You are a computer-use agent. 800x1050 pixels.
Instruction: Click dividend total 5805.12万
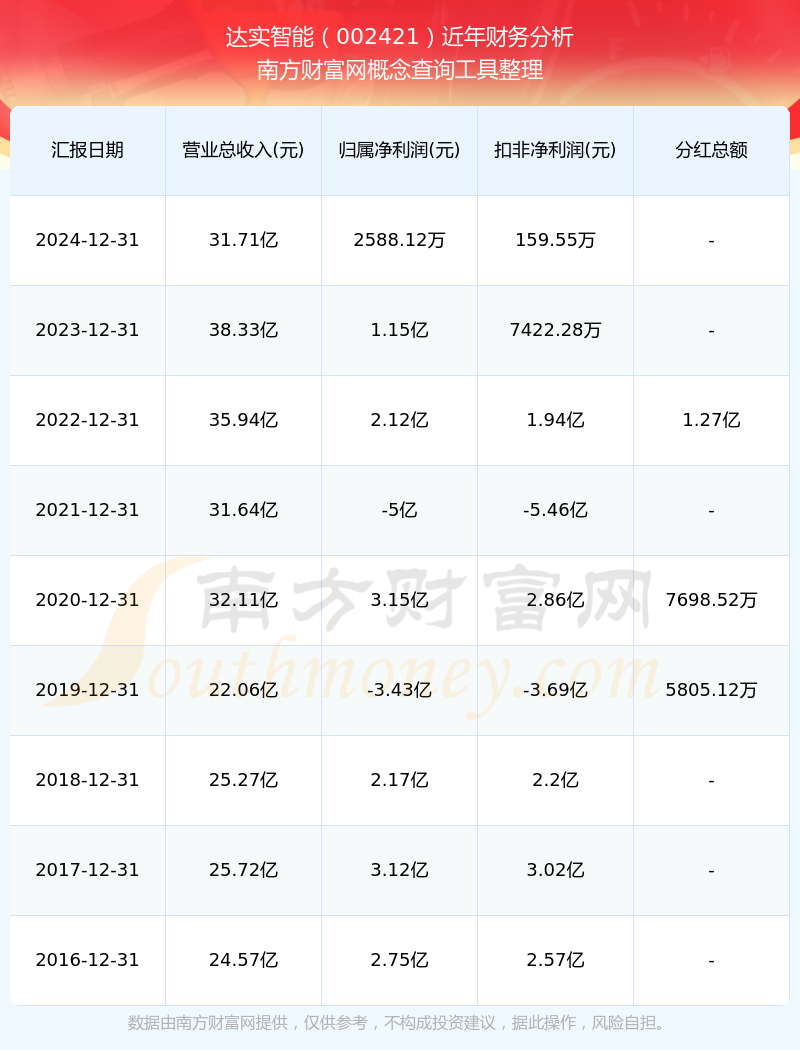712,690
